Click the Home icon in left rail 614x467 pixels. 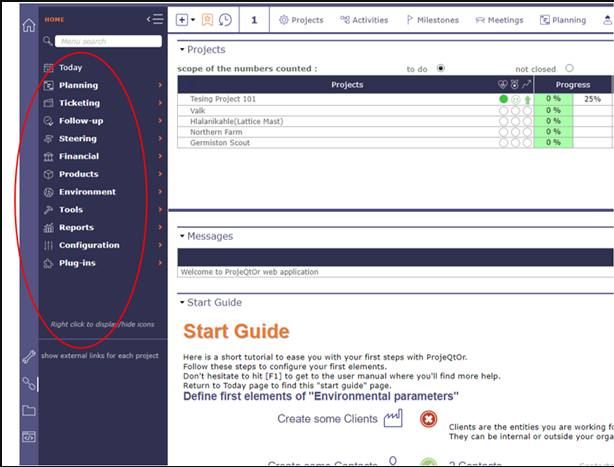(x=28, y=26)
